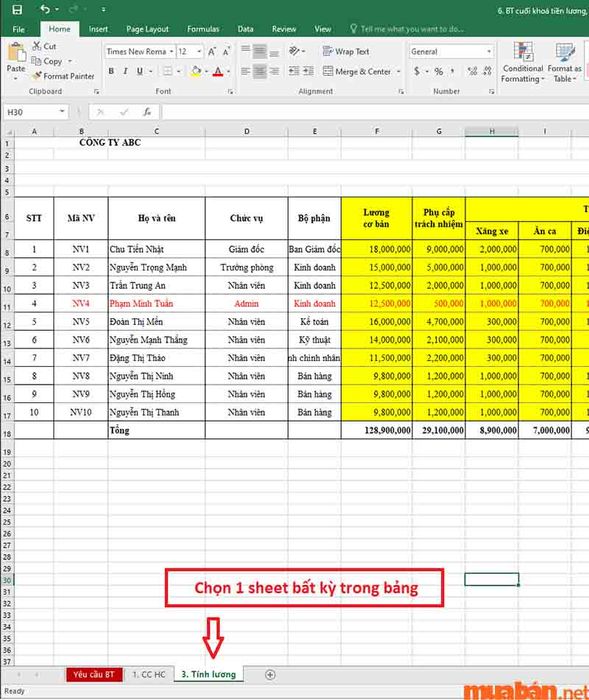Open the Merge & Center dropdown arrow
This screenshot has height=700, width=589.
coord(399,71)
